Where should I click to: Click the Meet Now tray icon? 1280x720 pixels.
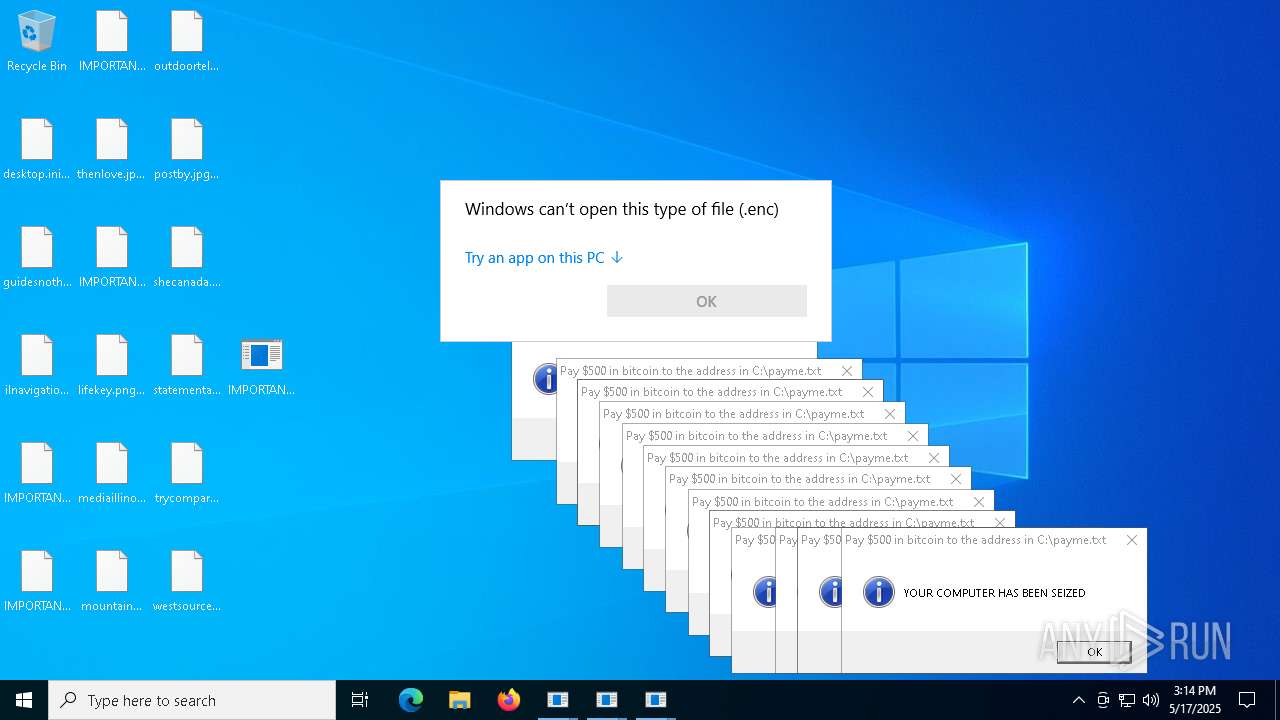click(1103, 700)
